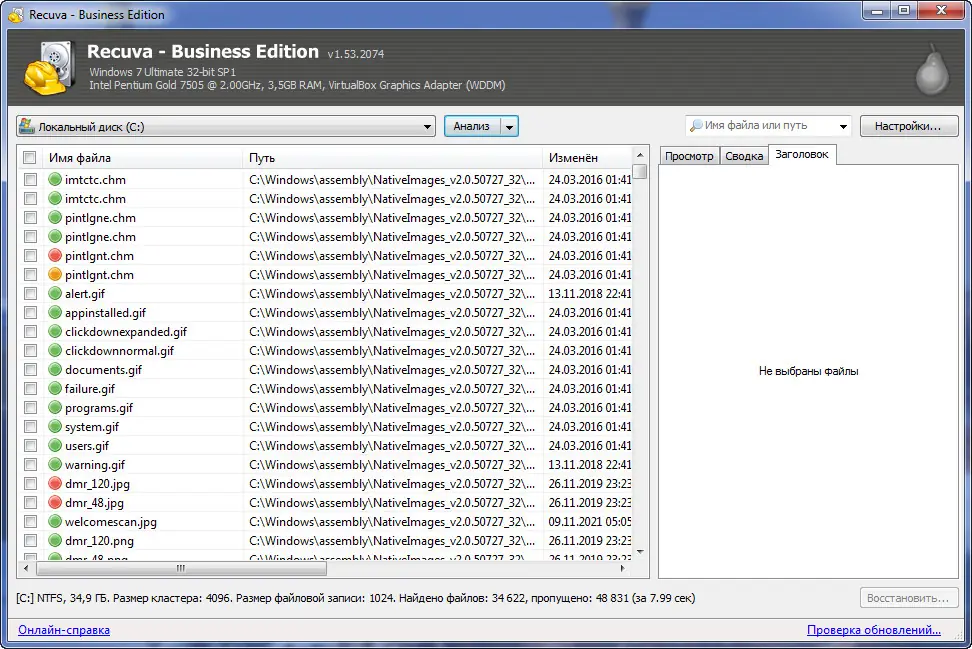Click the horizontal scrollbar thumb of file list
972x649 pixels.
pyautogui.click(x=181, y=568)
